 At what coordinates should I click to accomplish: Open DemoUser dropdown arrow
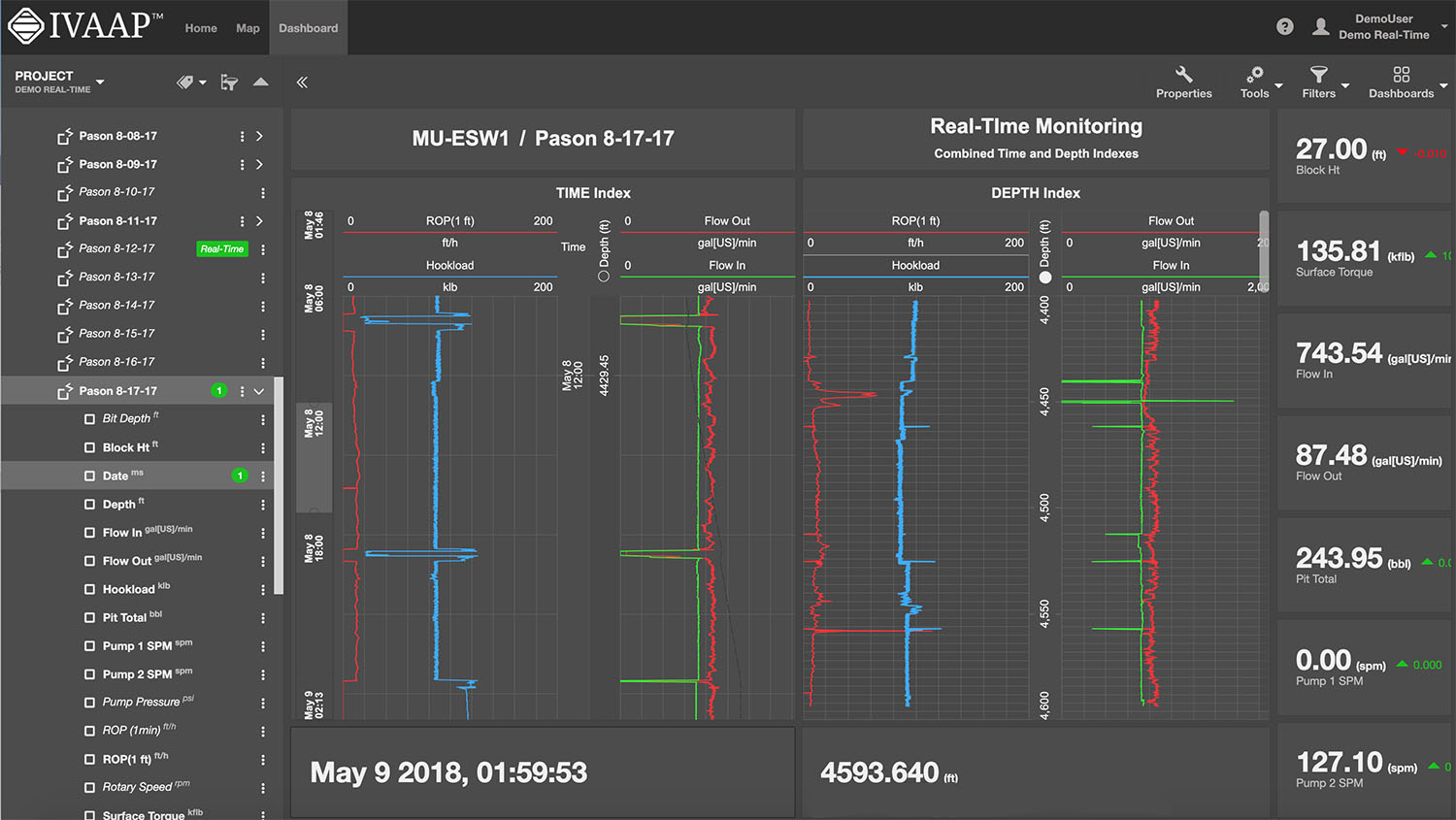coord(1443,27)
